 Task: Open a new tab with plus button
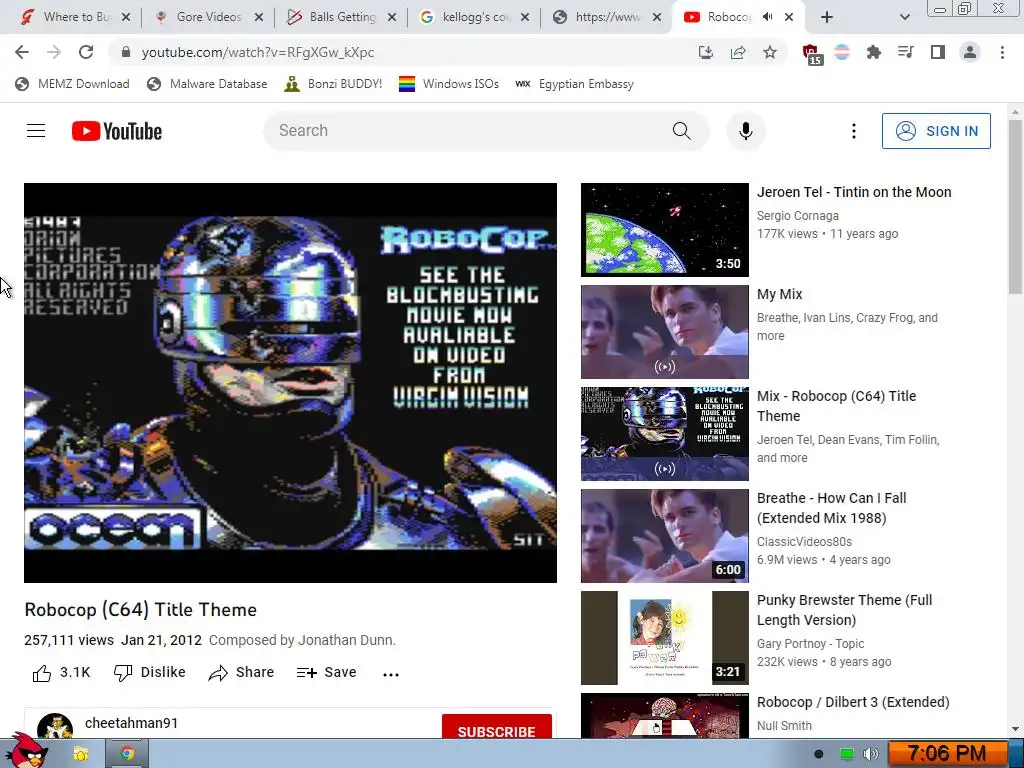(827, 17)
